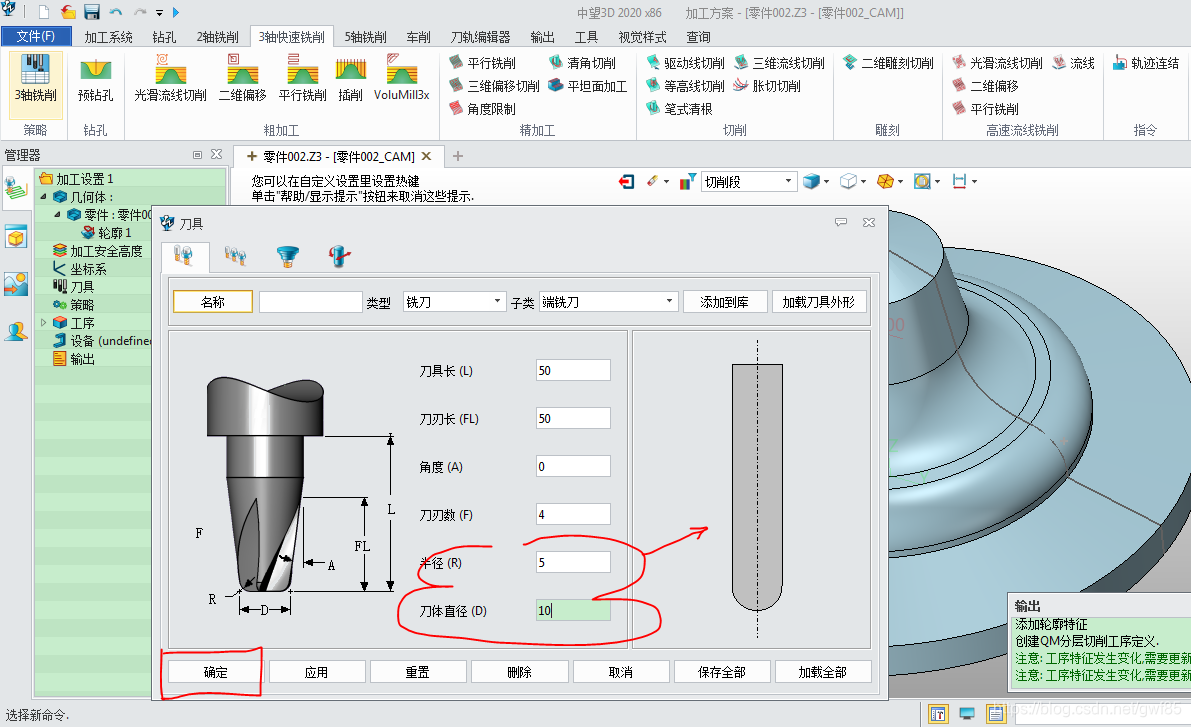Expand the 子类 端铣刀 dropdown
The height and width of the screenshot is (727, 1191).
coord(608,302)
